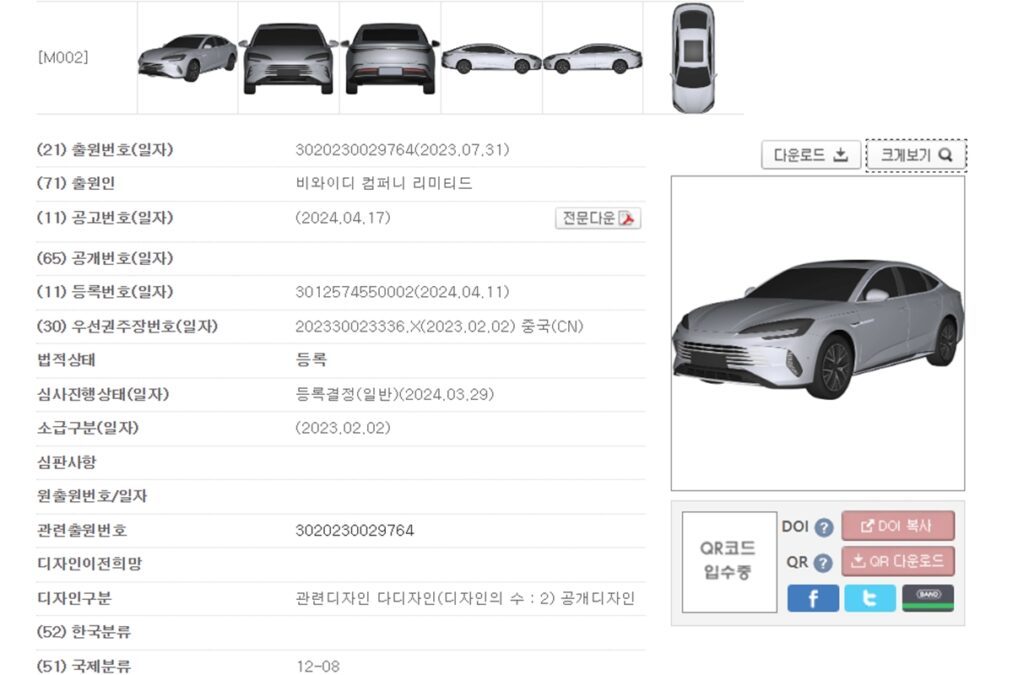Select the first side profile car thumbnail
The width and height of the screenshot is (1013, 675).
[x=492, y=59]
